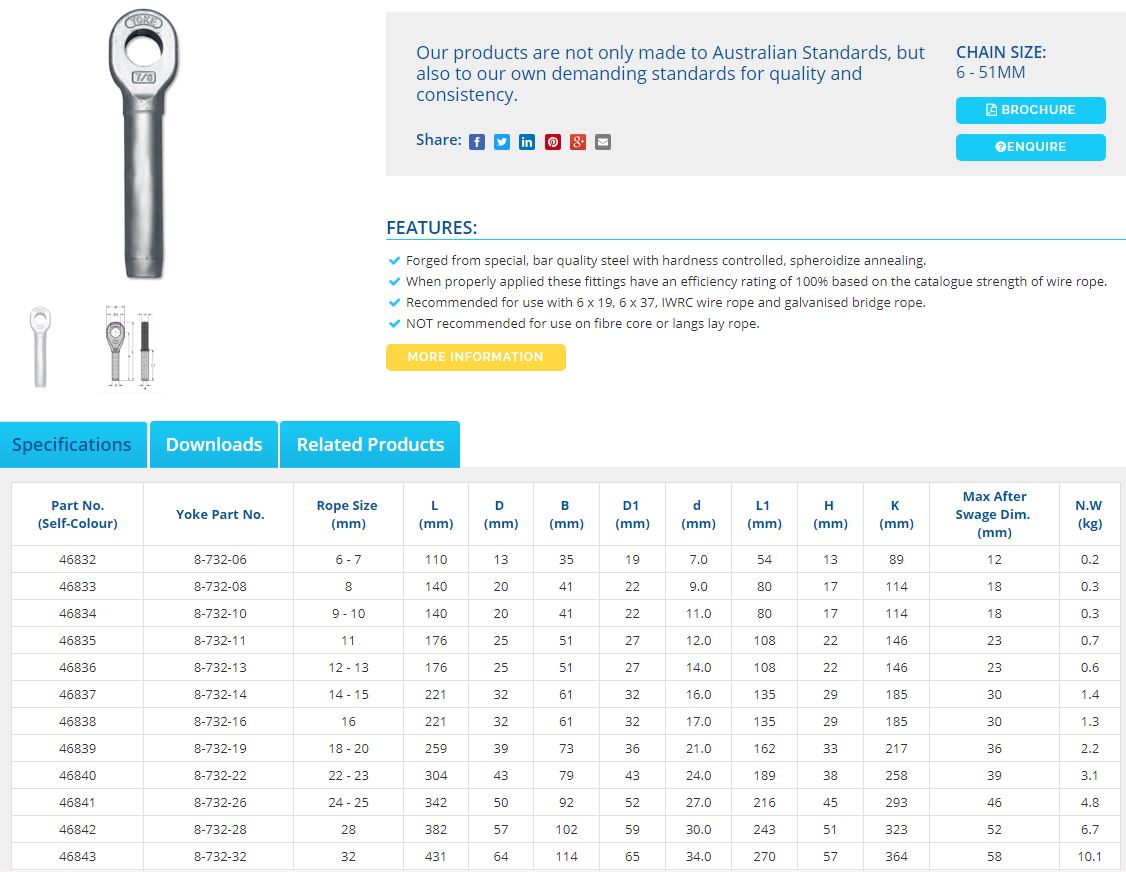Select the swage eye photo thumbnail
Screen dimensions: 1126x872
tap(40, 348)
